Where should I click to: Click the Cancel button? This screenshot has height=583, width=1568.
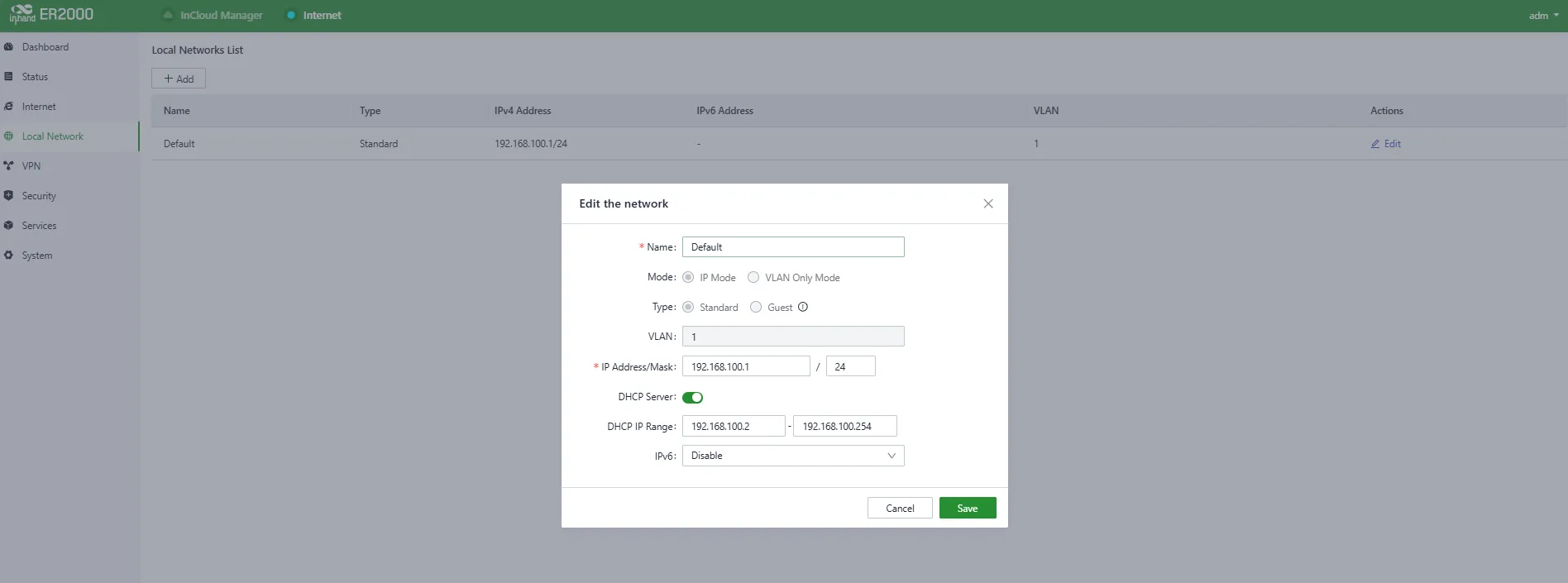900,508
